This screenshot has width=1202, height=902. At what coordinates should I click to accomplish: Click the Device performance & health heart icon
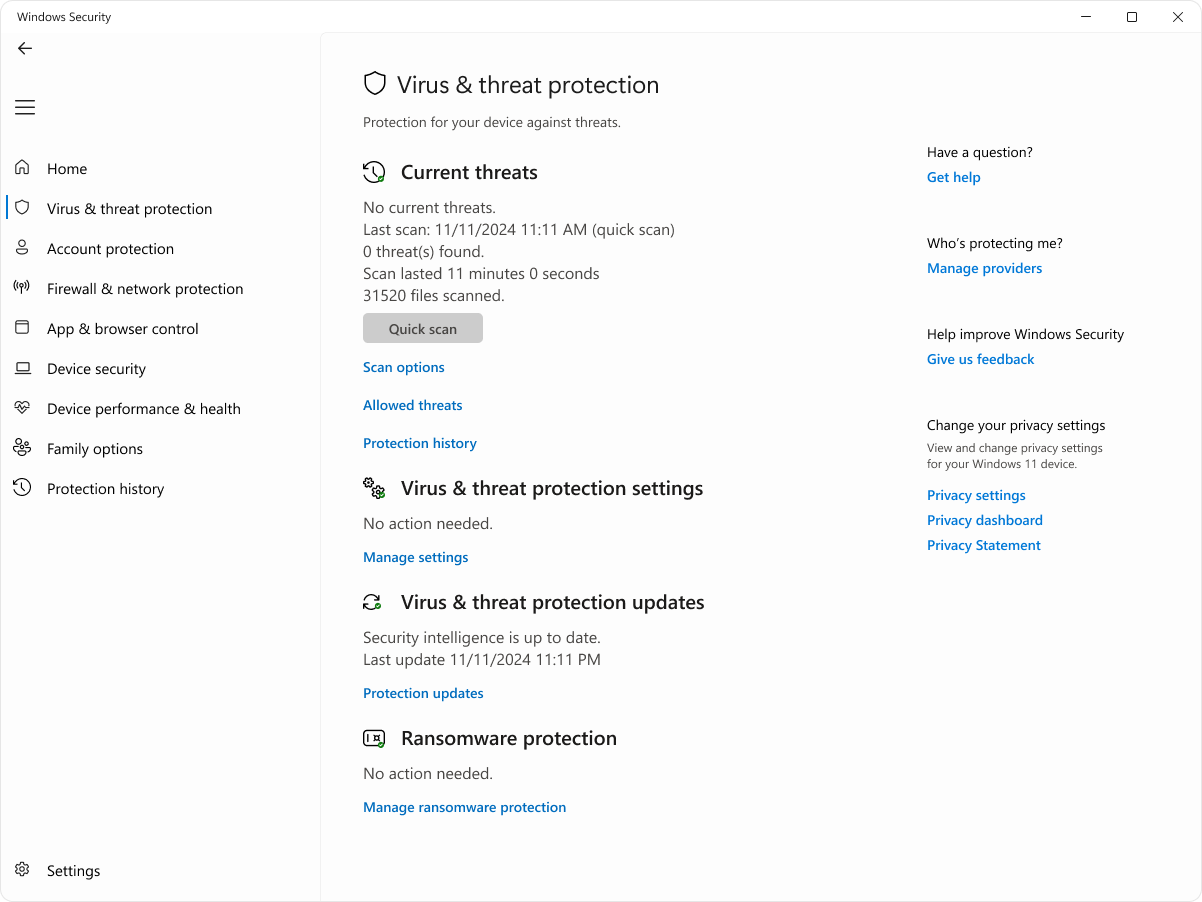click(x=22, y=408)
